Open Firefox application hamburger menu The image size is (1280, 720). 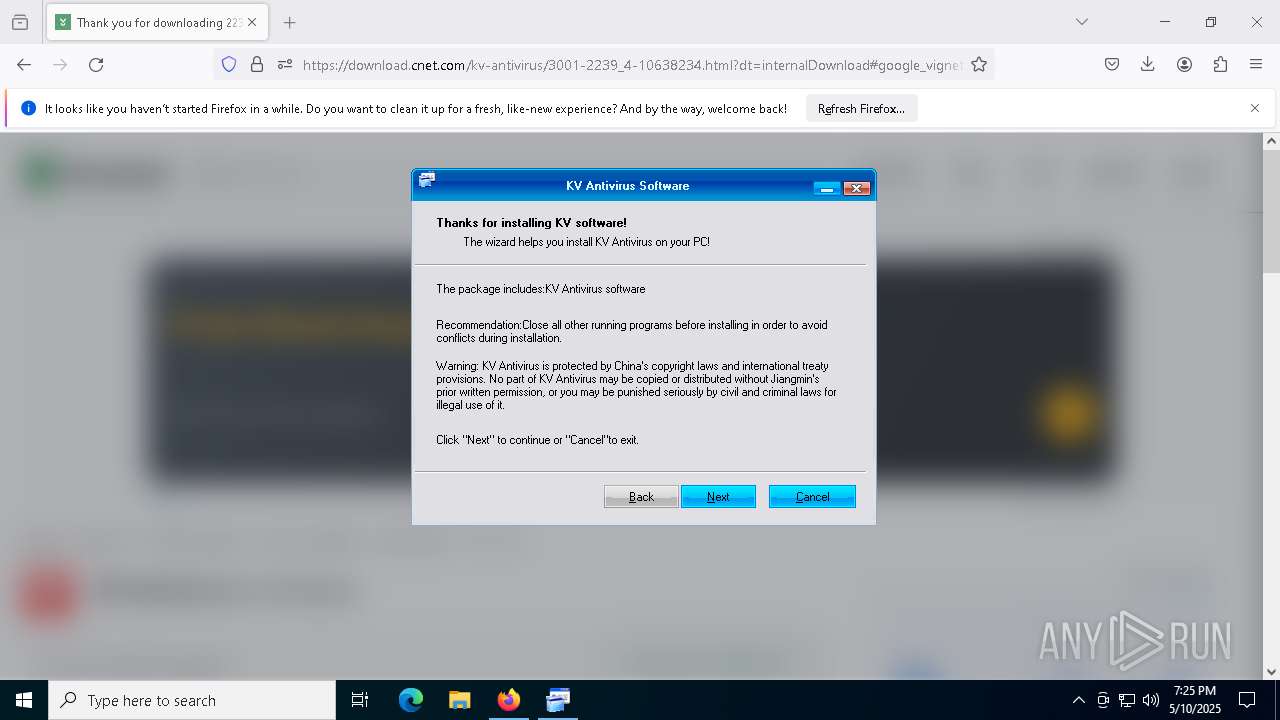click(x=1256, y=64)
